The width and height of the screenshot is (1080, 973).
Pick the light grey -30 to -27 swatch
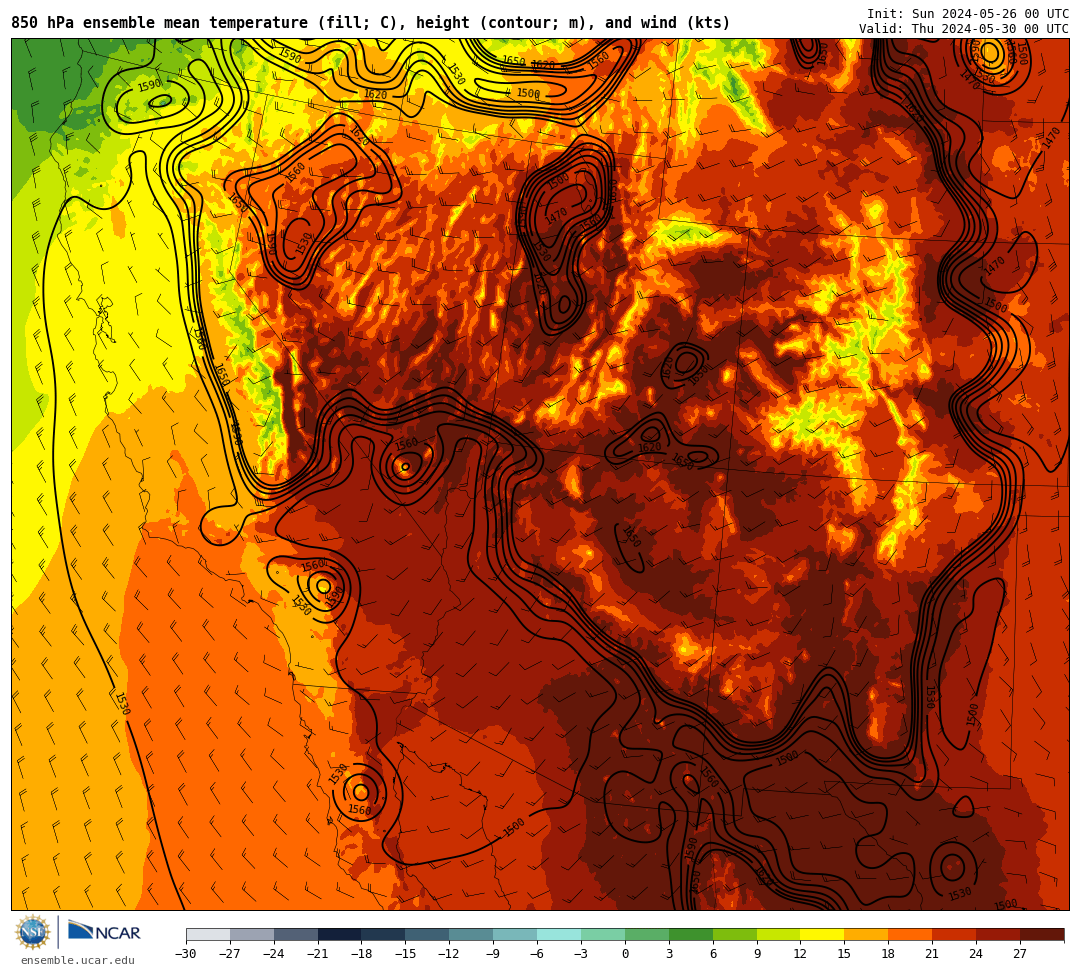(x=208, y=934)
